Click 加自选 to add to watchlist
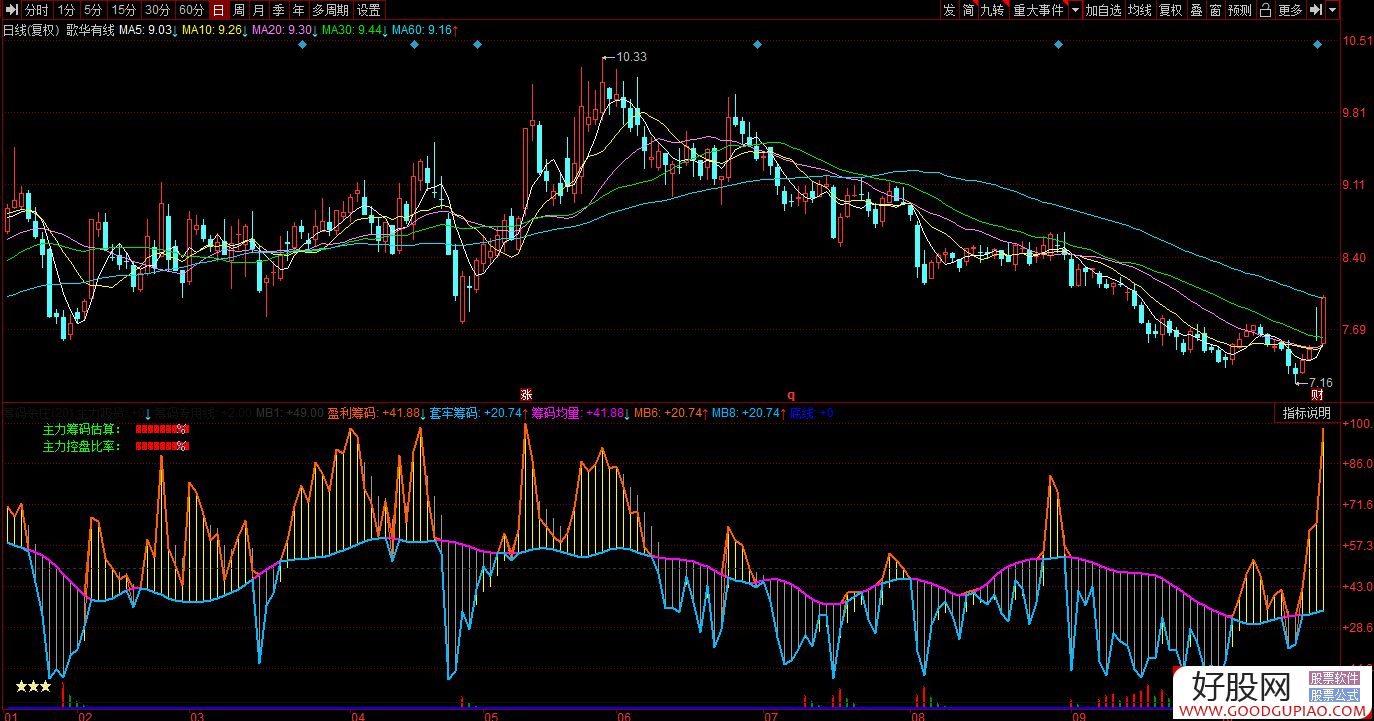 coord(1103,10)
